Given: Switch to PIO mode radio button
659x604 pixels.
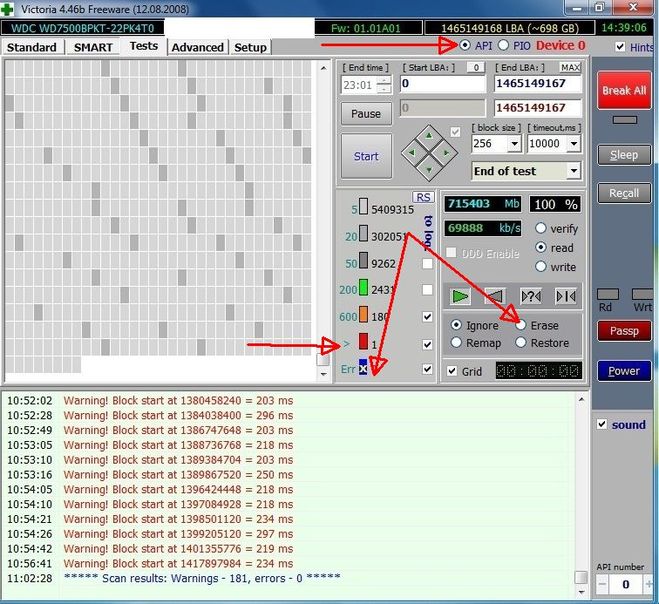Looking at the screenshot, I should (503, 45).
